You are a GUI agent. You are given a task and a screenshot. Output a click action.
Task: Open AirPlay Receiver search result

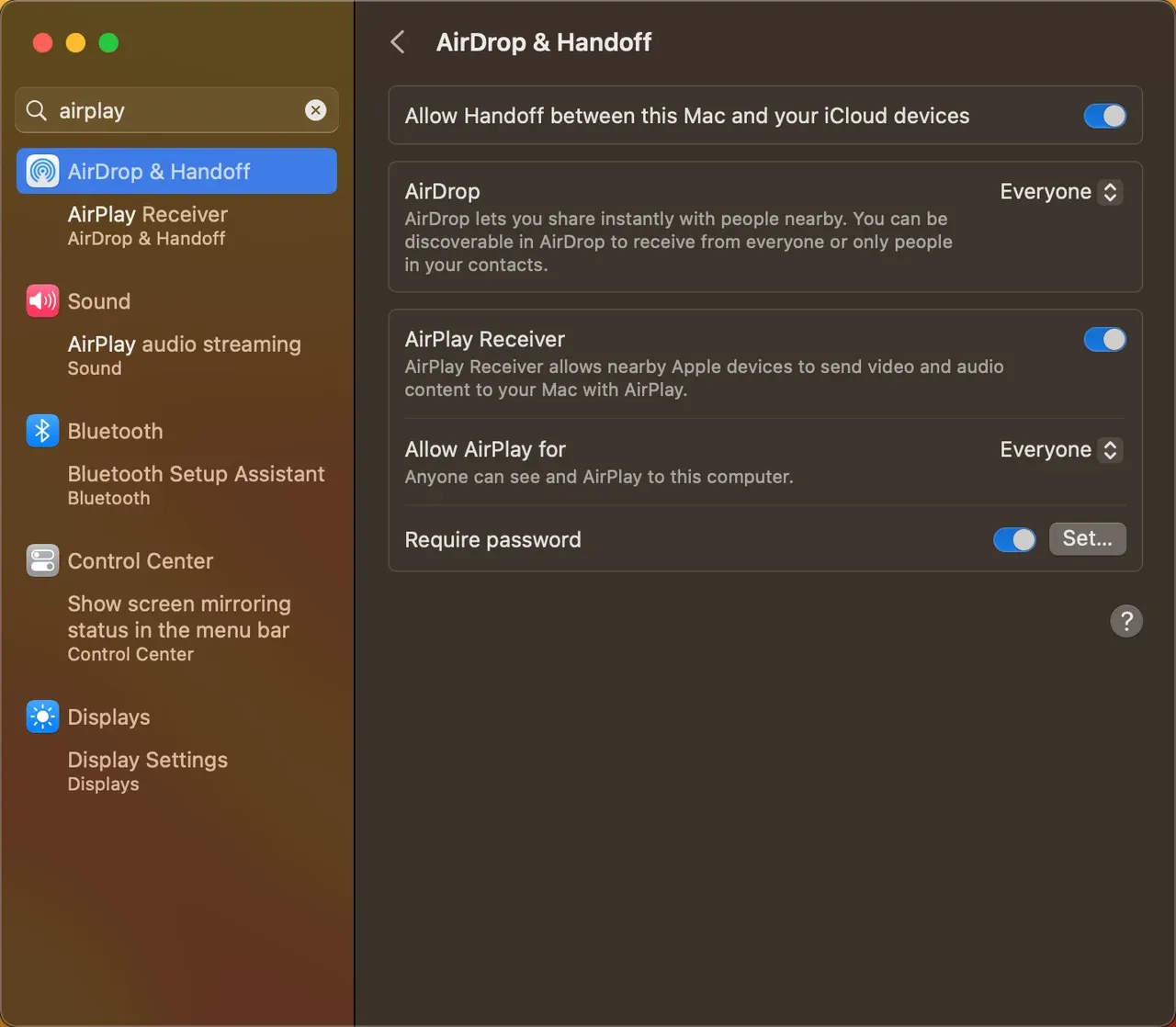[148, 225]
